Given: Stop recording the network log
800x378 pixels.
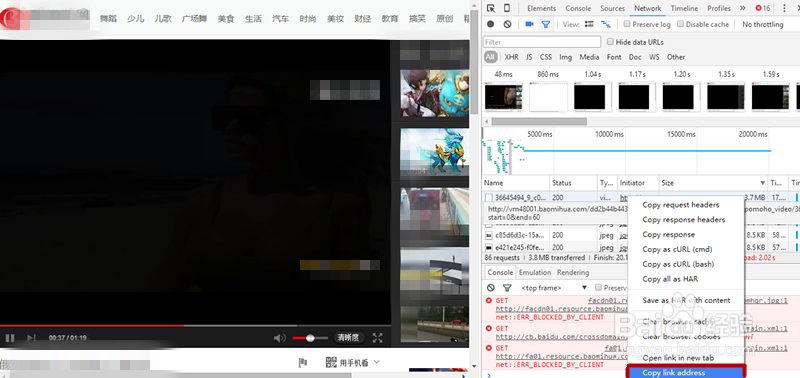Looking at the screenshot, I should (x=490, y=24).
